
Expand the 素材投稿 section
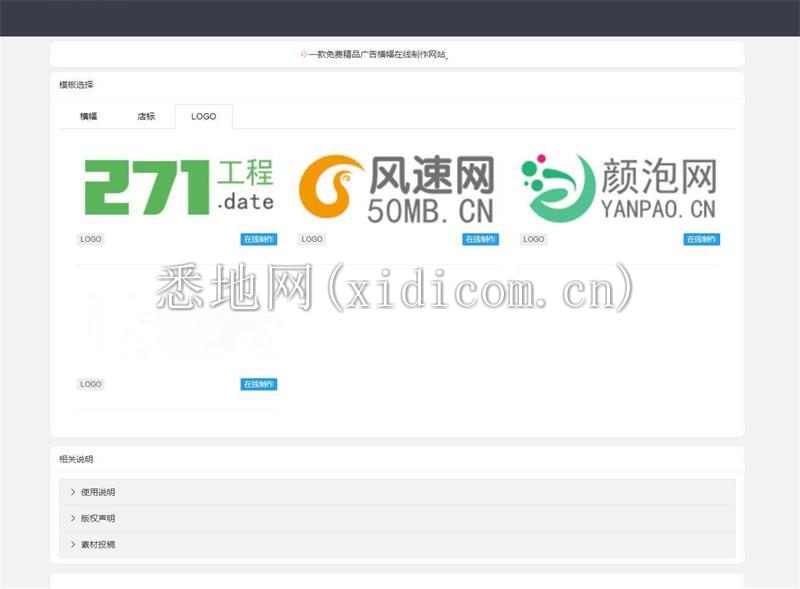(x=397, y=545)
